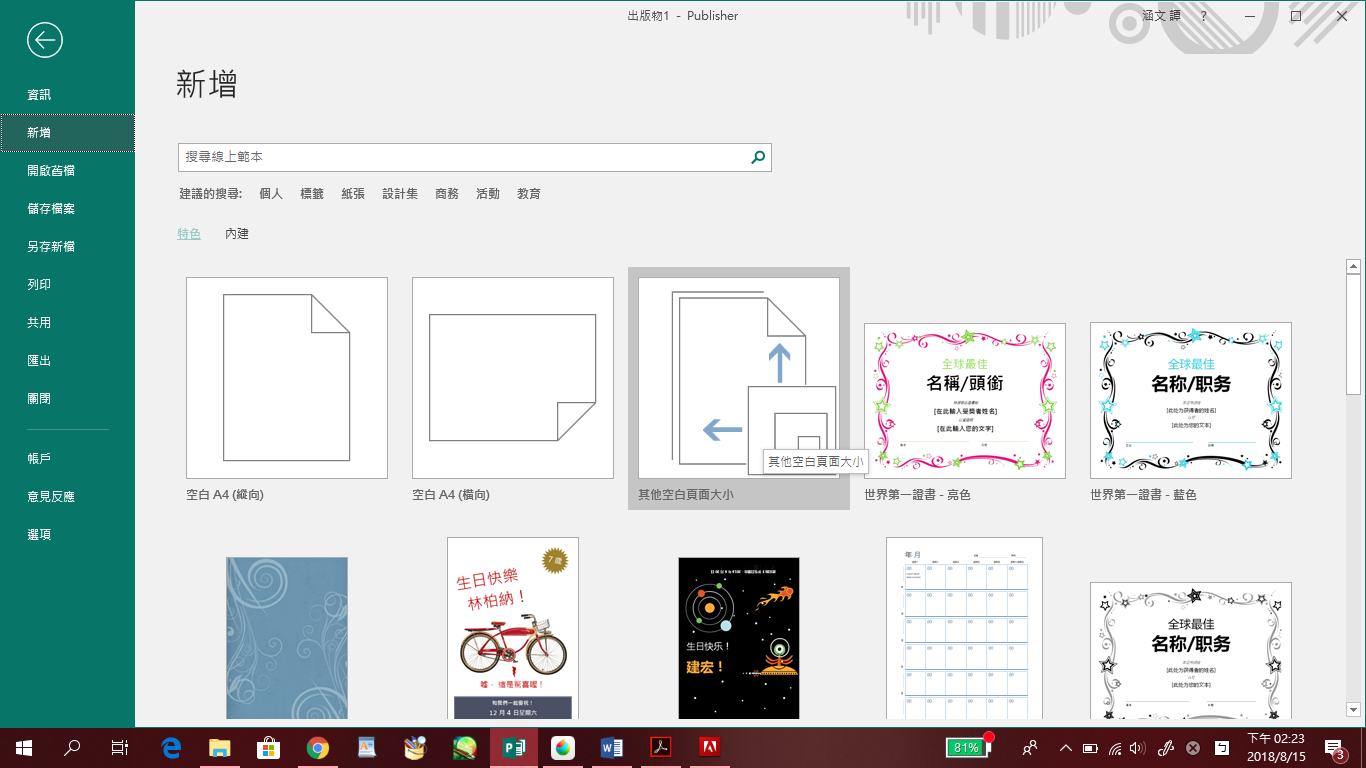Switch to the 內建 templates tab

[x=237, y=234]
